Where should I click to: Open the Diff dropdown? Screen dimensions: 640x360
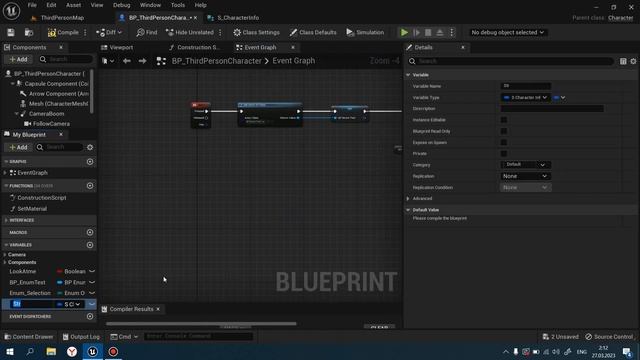[x=109, y=32]
